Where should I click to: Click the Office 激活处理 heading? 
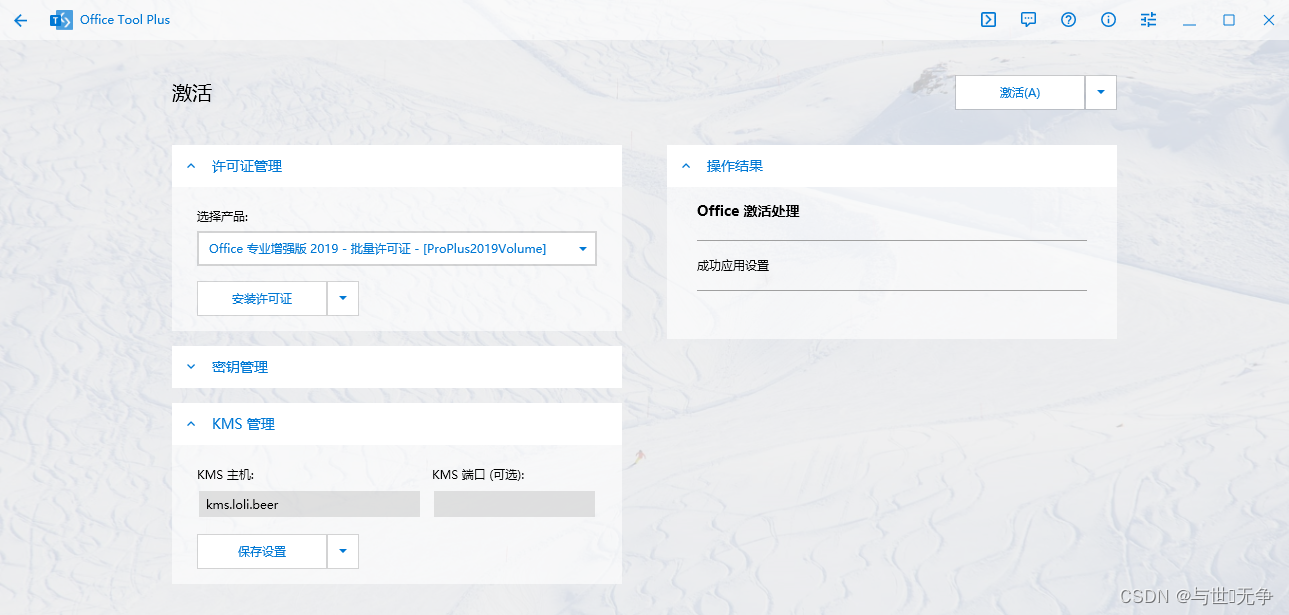(748, 211)
